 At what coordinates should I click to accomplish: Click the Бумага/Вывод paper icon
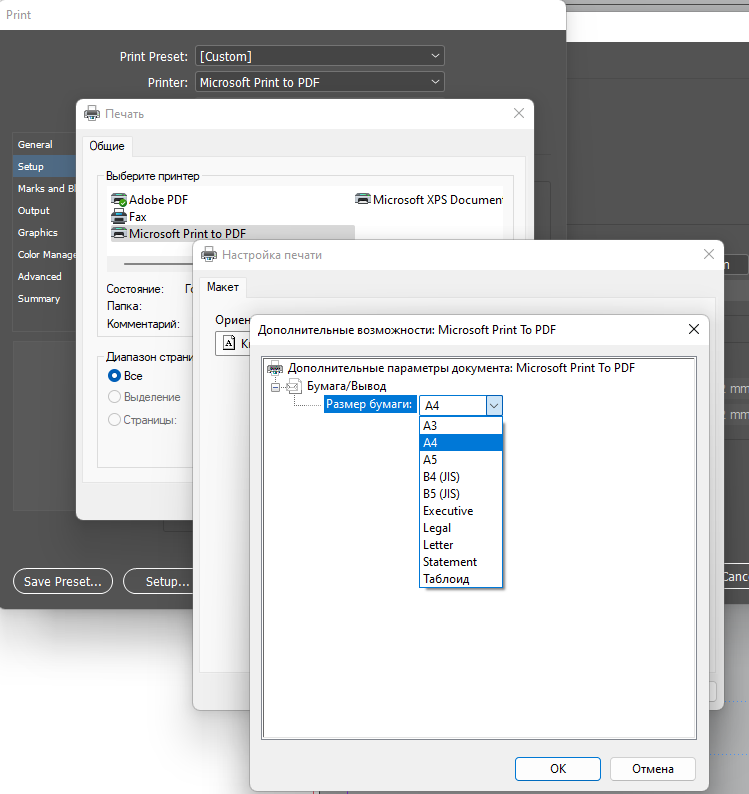pyautogui.click(x=294, y=386)
